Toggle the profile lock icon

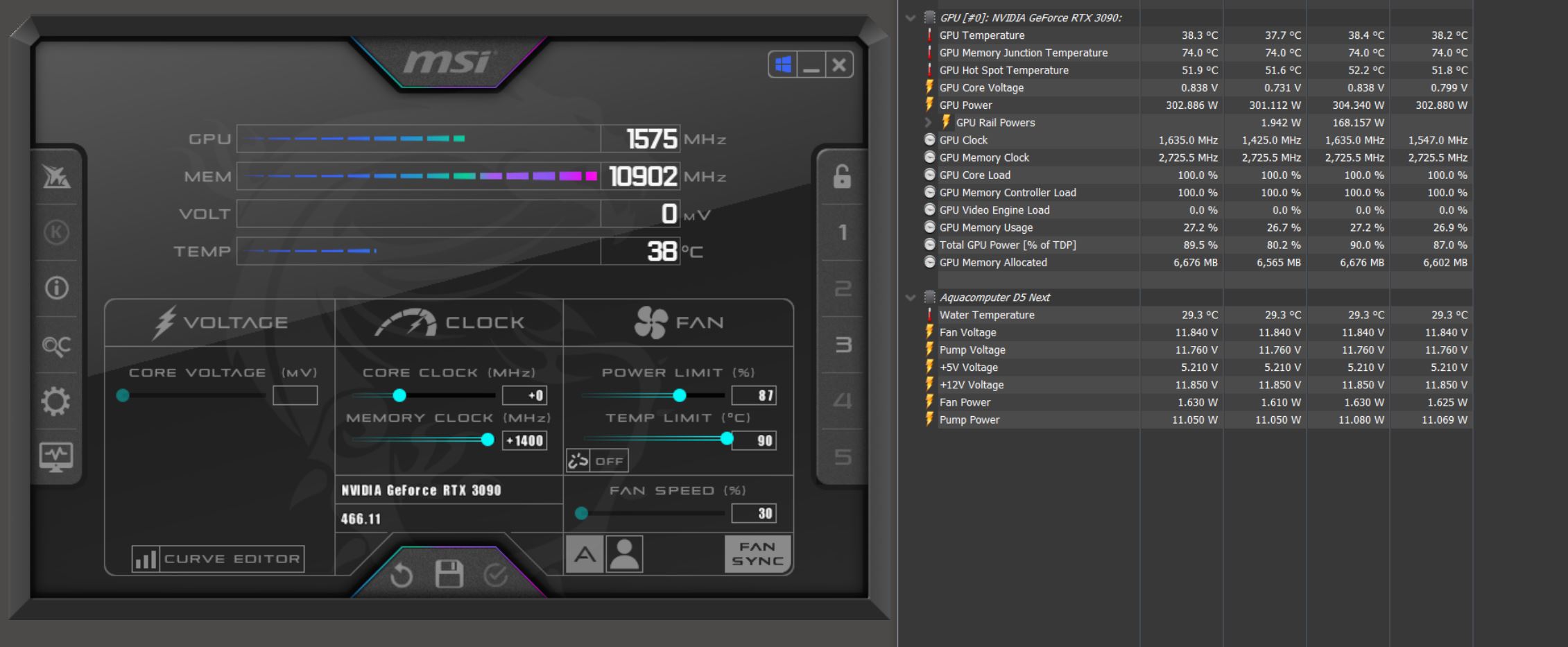(x=842, y=176)
